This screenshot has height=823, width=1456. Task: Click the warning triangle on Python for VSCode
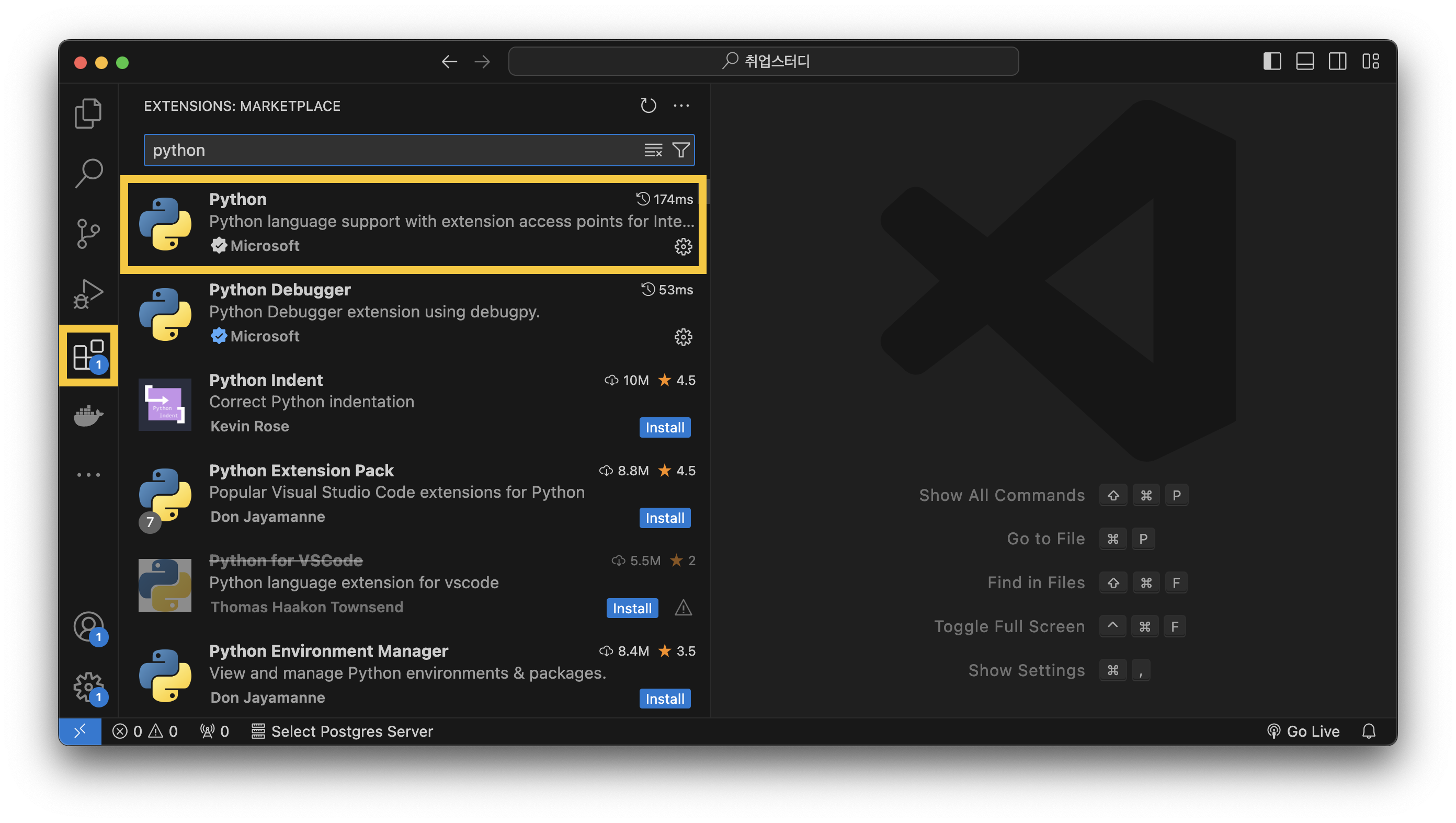(x=683, y=608)
